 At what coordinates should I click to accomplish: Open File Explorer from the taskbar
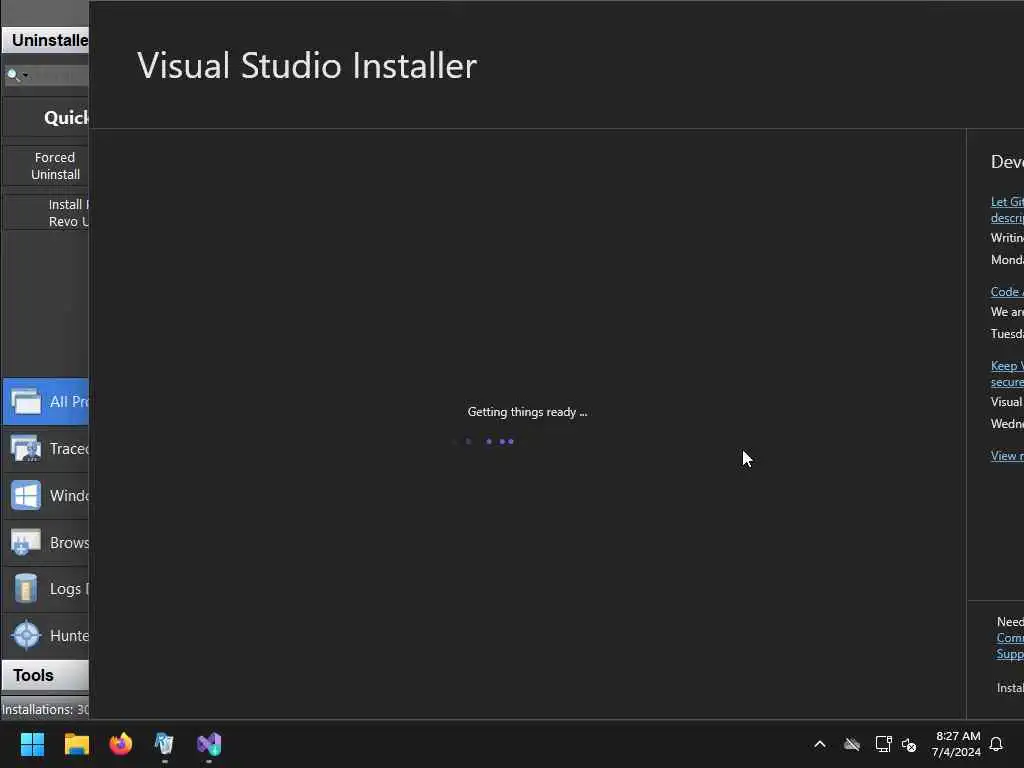coord(76,744)
